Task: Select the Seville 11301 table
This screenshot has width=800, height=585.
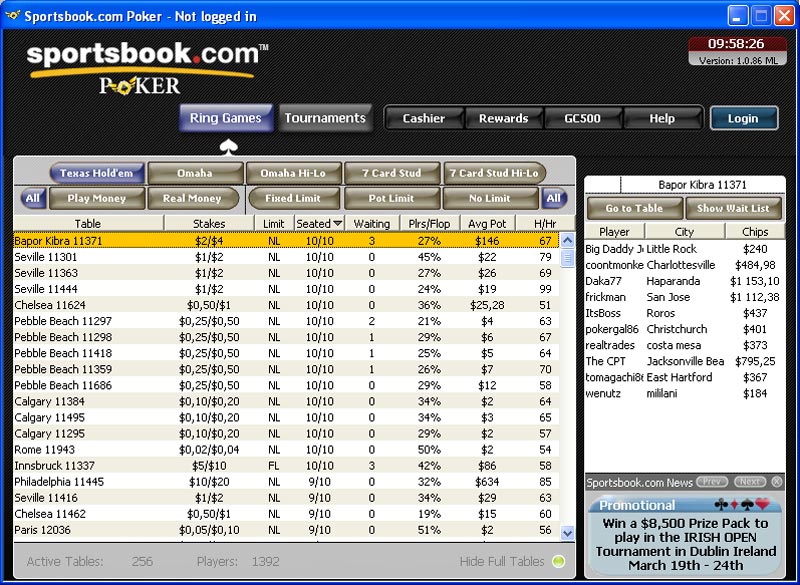Action: 286,257
